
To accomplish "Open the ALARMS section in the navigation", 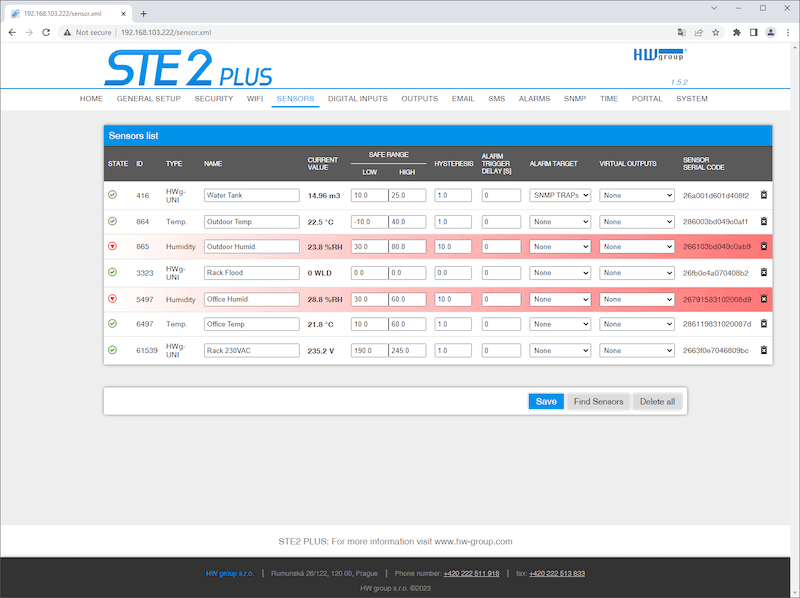I will pos(534,98).
